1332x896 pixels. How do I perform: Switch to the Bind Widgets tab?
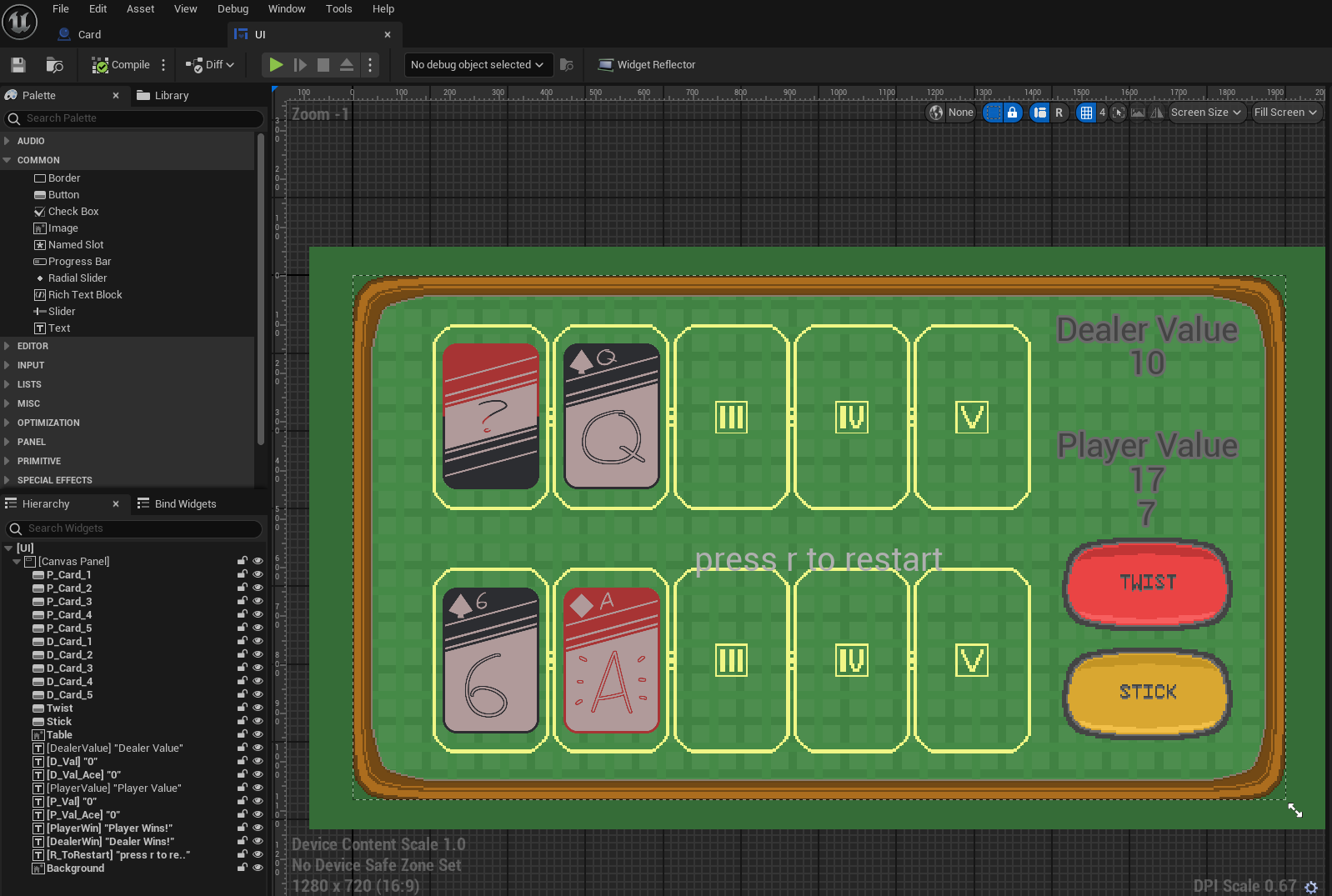[x=184, y=504]
